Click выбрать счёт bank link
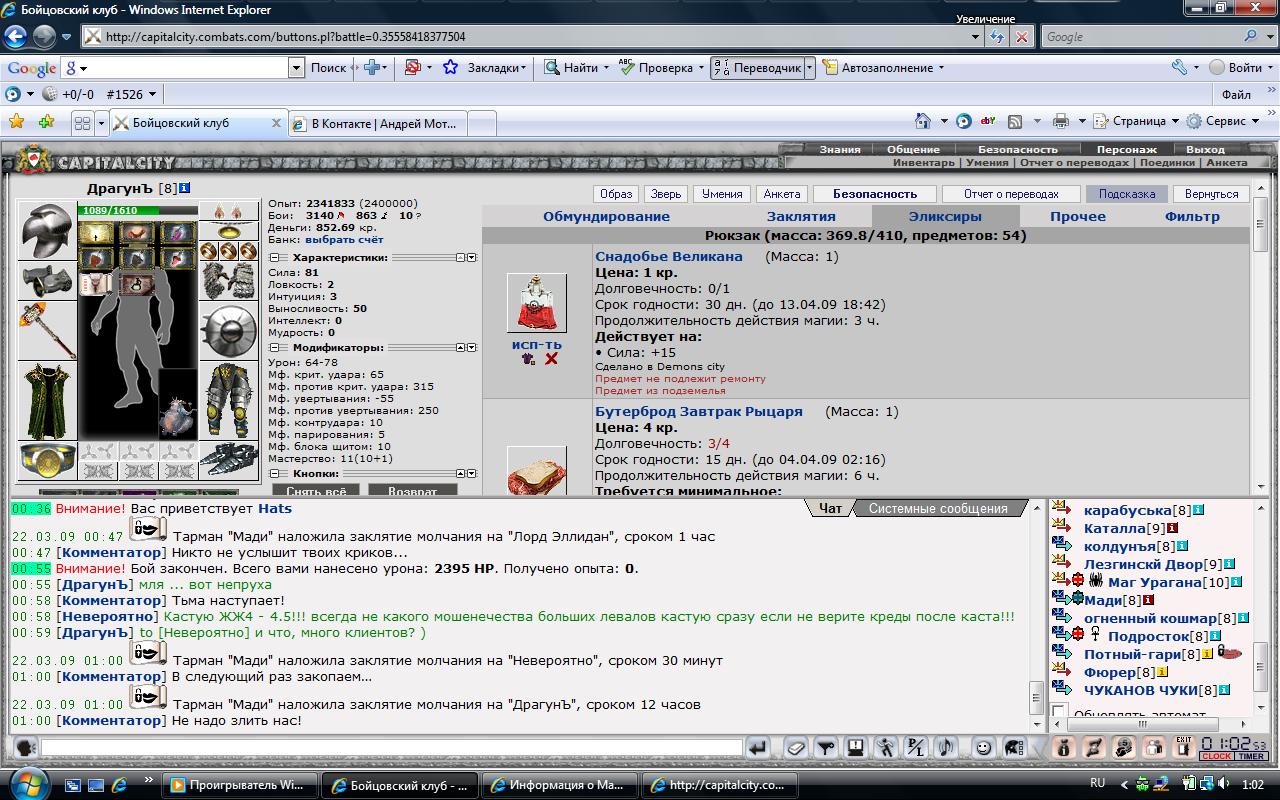 pos(344,240)
